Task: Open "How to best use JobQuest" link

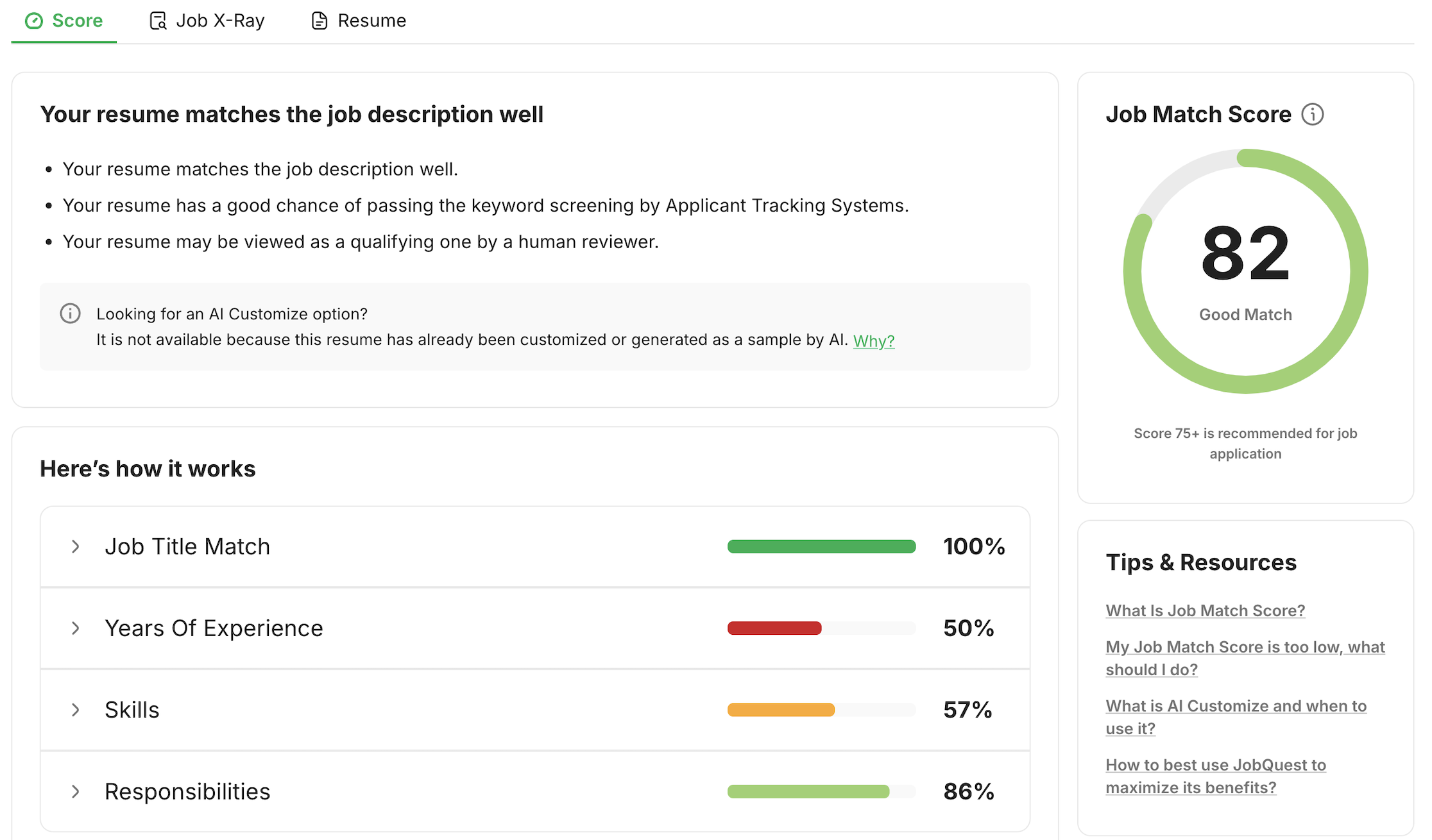Action: pyautogui.click(x=1216, y=776)
